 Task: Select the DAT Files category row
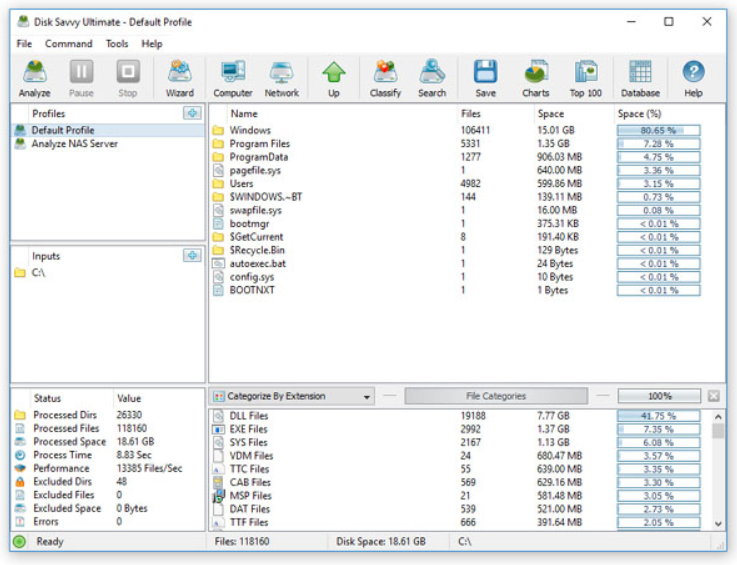tap(456, 509)
